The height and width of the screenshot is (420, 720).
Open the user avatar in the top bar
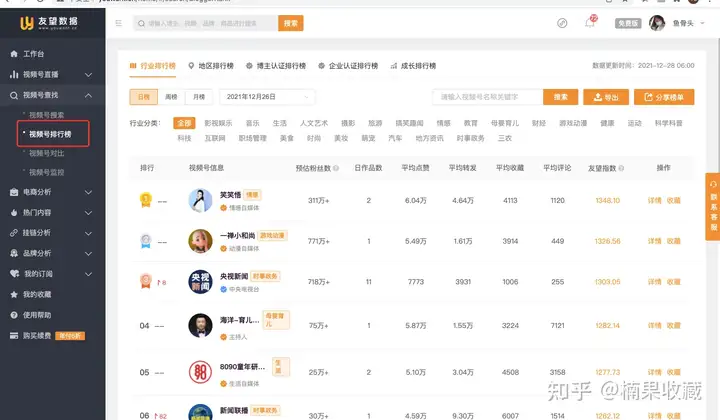657,23
